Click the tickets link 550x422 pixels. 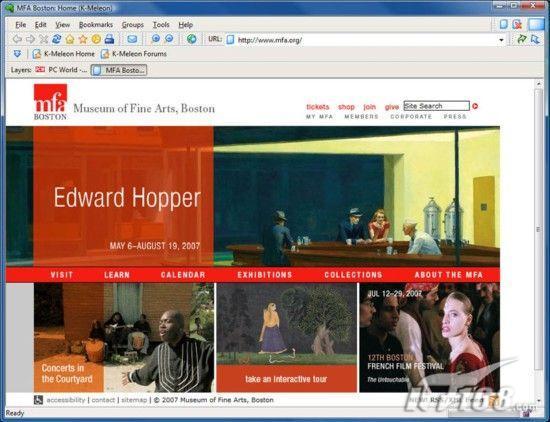[317, 107]
